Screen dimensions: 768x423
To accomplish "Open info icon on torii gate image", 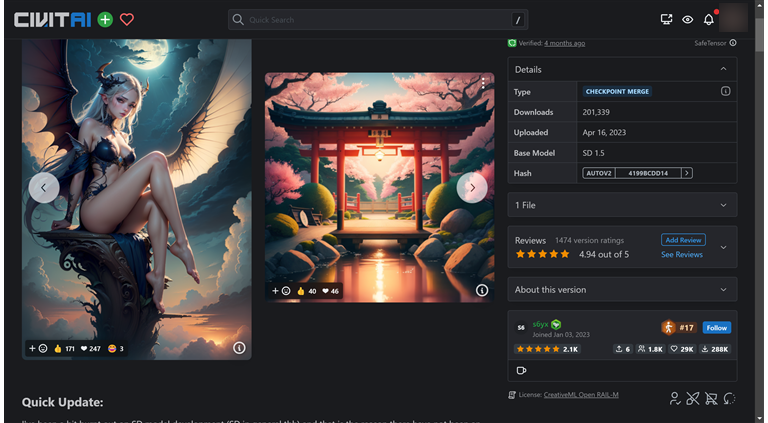I will point(482,291).
